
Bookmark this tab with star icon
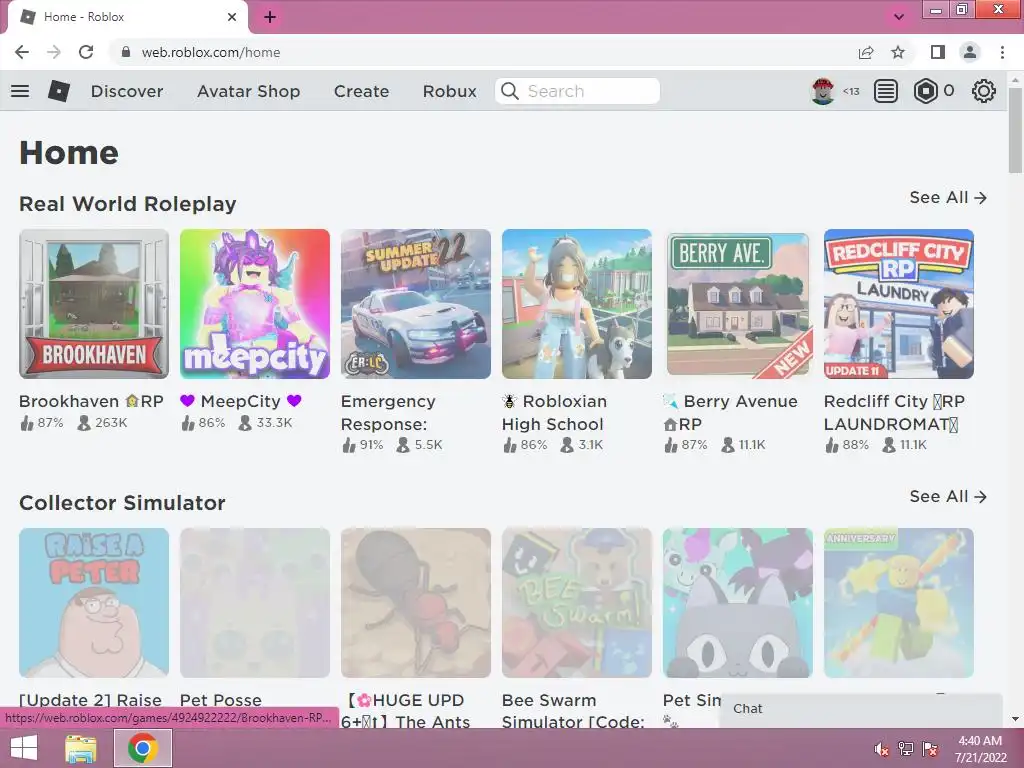tap(898, 52)
